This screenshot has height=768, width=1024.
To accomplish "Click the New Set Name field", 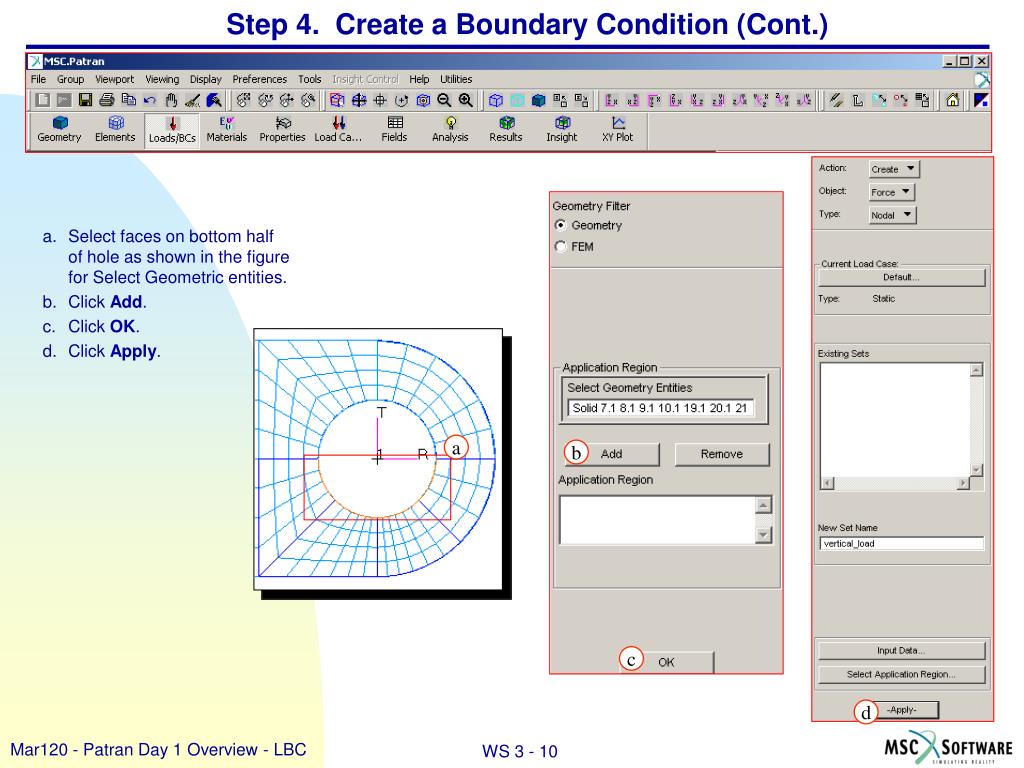I will [x=901, y=543].
